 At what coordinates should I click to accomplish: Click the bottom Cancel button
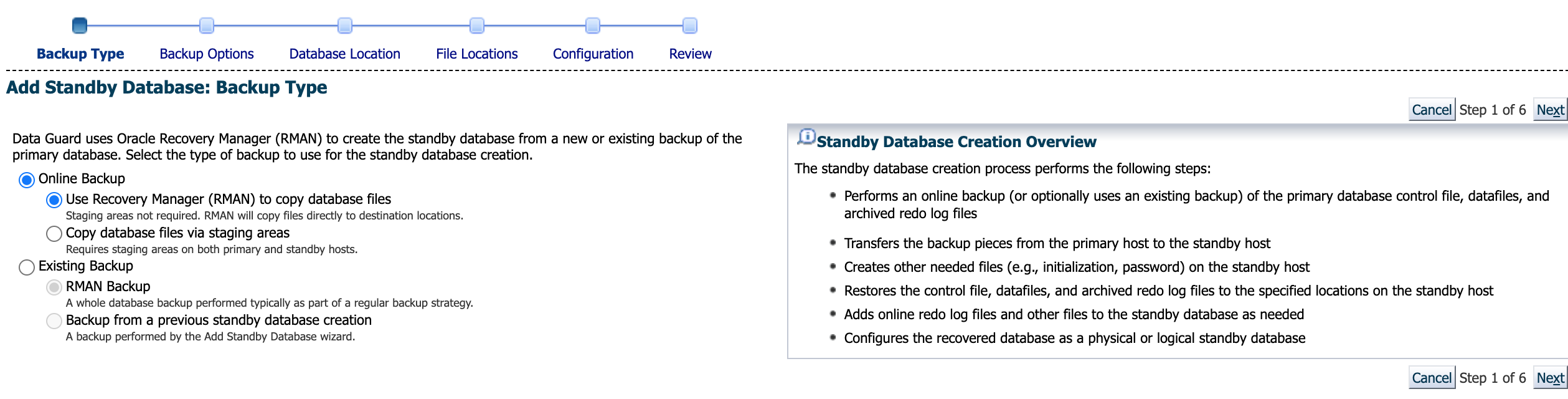1432,378
